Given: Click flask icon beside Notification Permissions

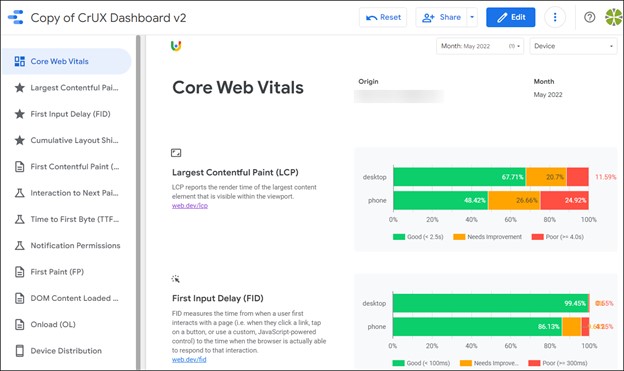Looking at the screenshot, I should coord(20,245).
